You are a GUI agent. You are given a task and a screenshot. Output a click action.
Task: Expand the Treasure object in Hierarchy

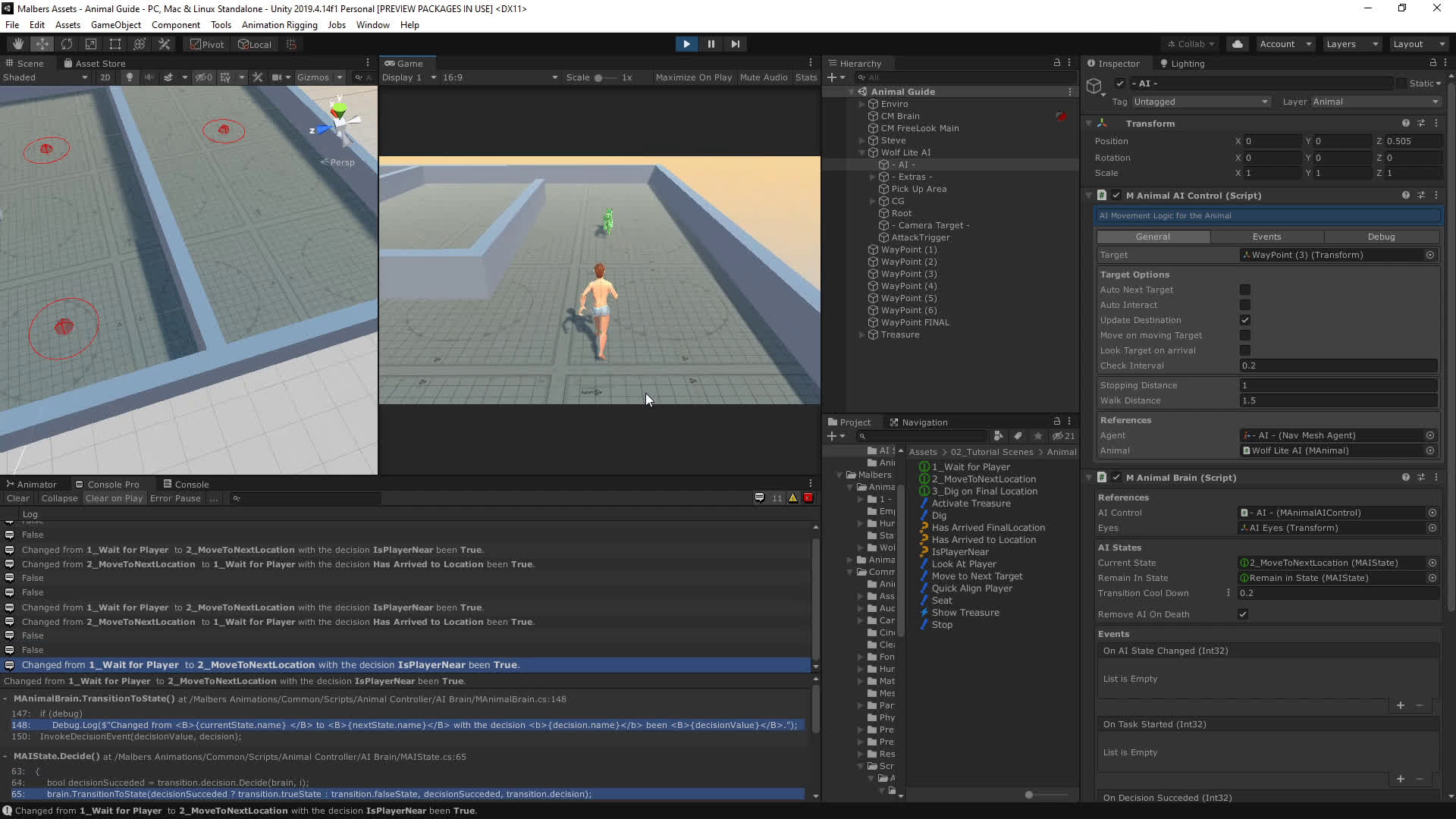(x=861, y=334)
